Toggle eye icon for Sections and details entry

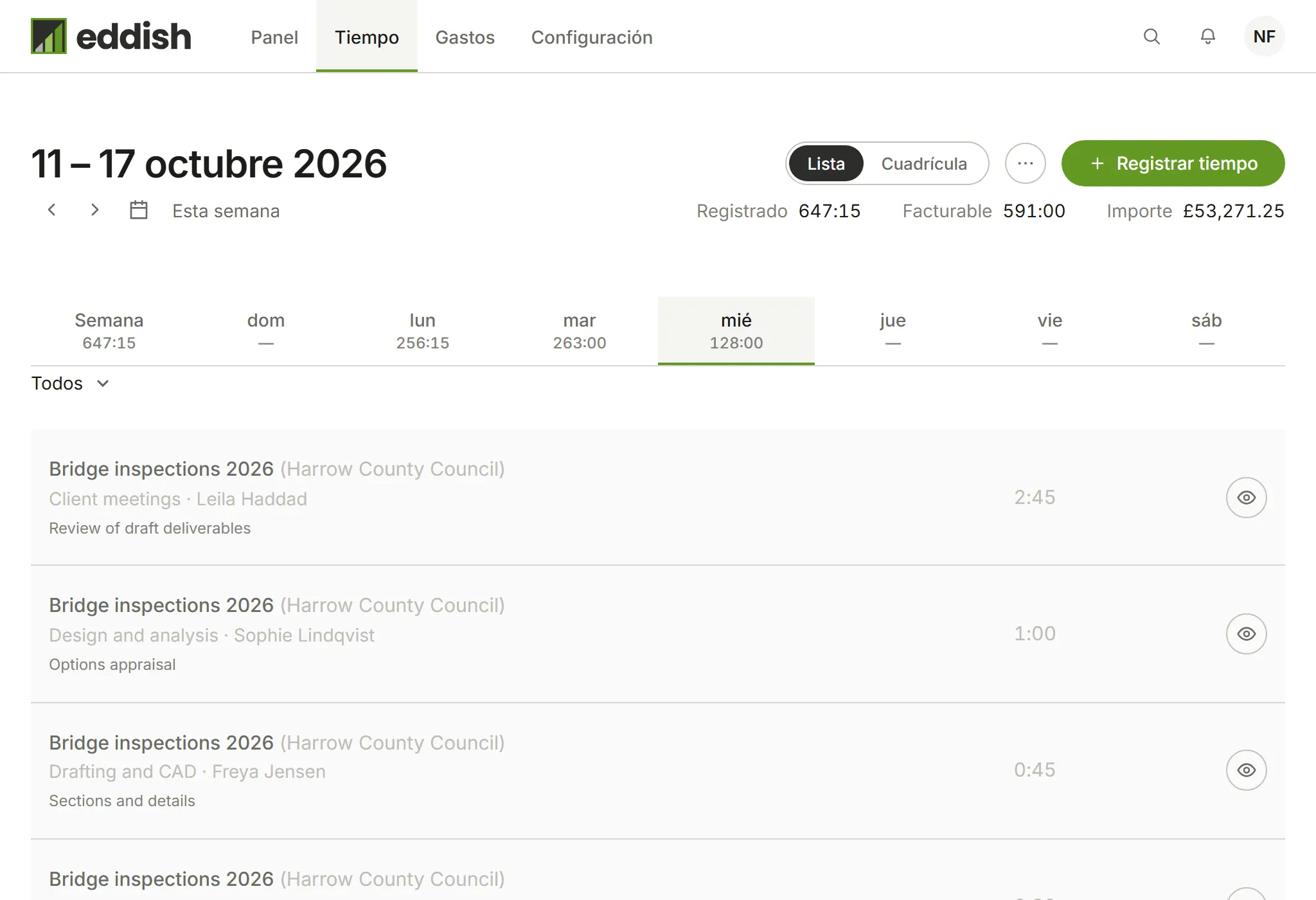coord(1246,770)
